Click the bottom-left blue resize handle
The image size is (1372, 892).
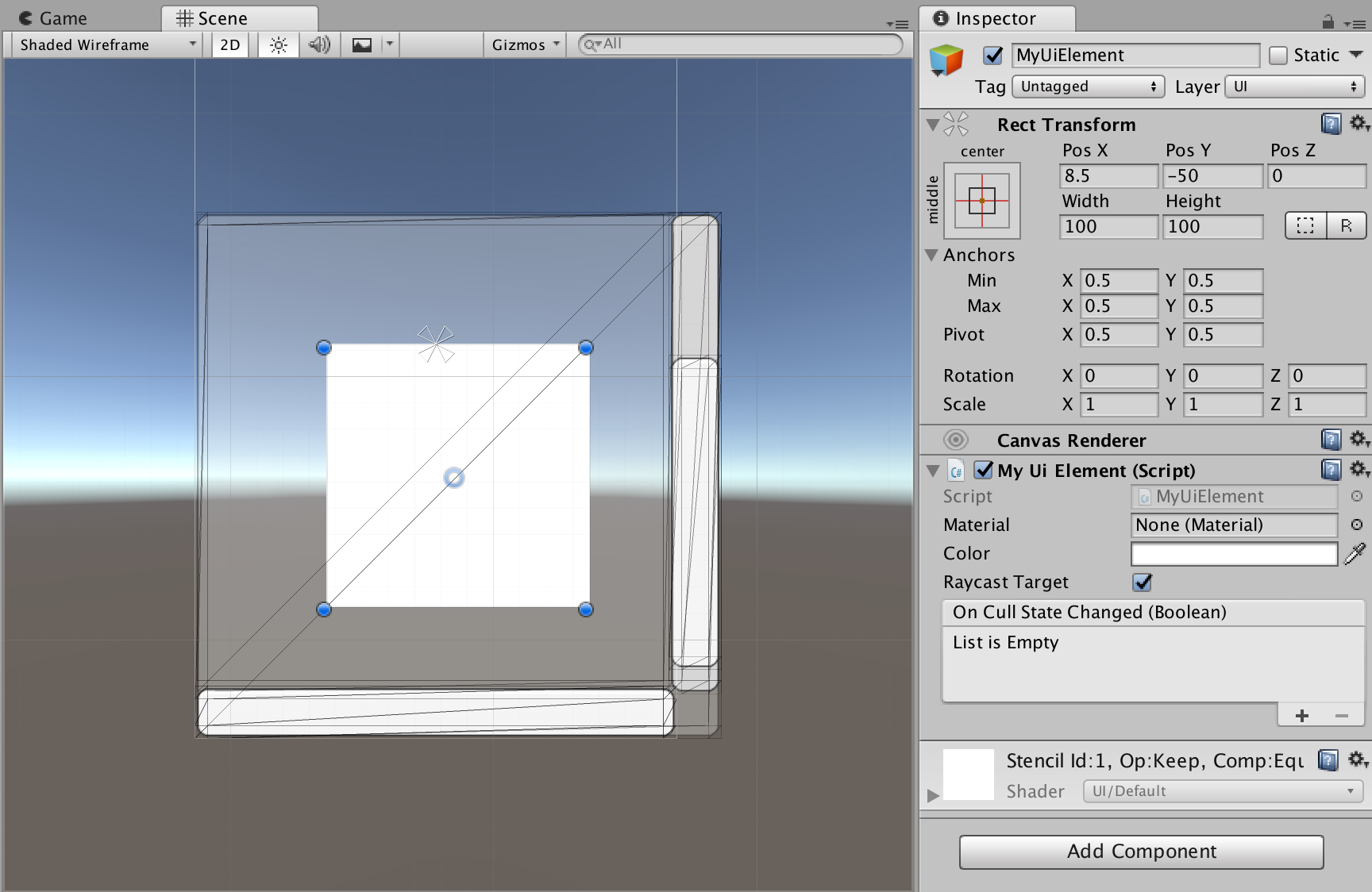tap(323, 609)
